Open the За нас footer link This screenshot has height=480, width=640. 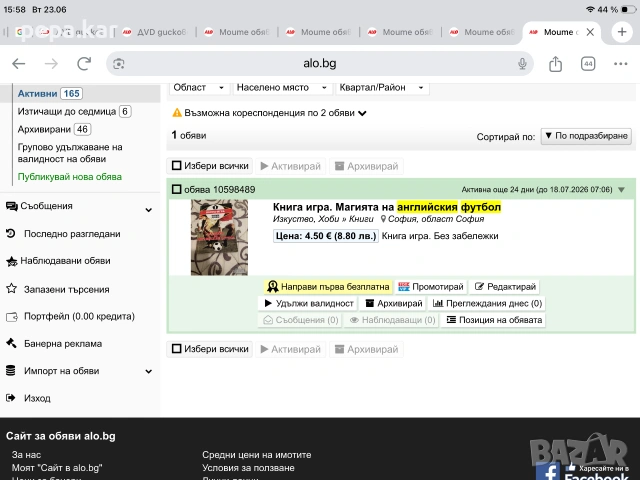tap(26, 455)
